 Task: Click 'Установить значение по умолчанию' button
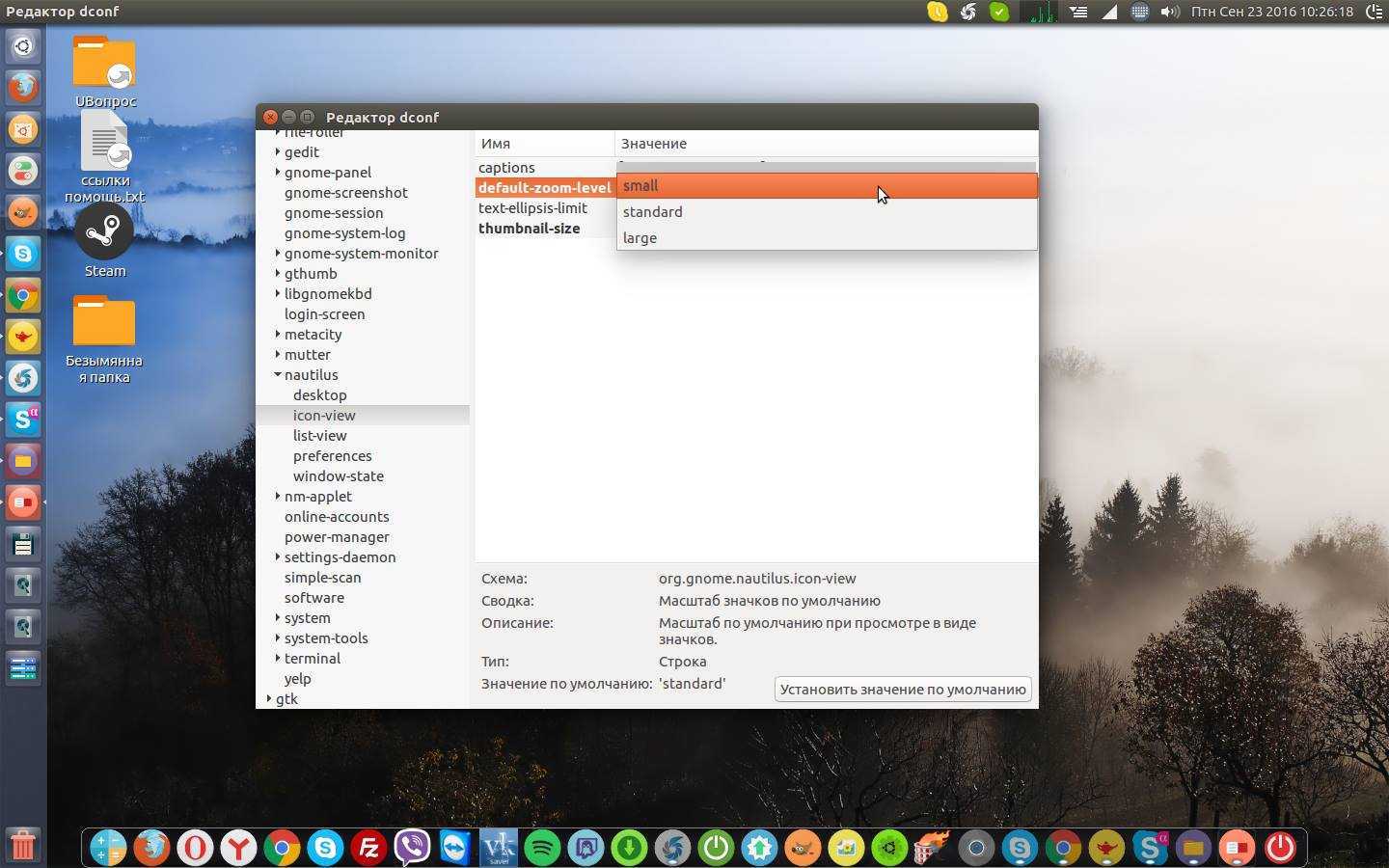pyautogui.click(x=902, y=689)
